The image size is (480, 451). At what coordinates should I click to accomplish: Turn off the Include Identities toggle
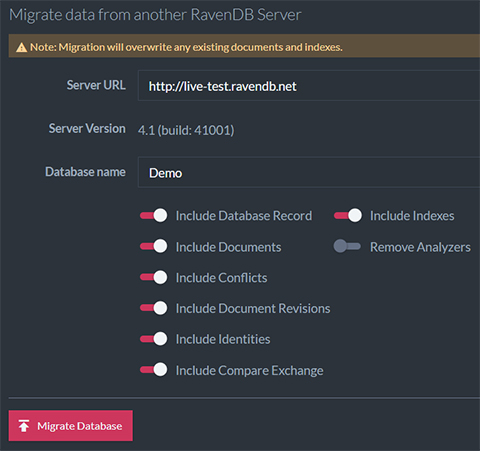coord(154,339)
